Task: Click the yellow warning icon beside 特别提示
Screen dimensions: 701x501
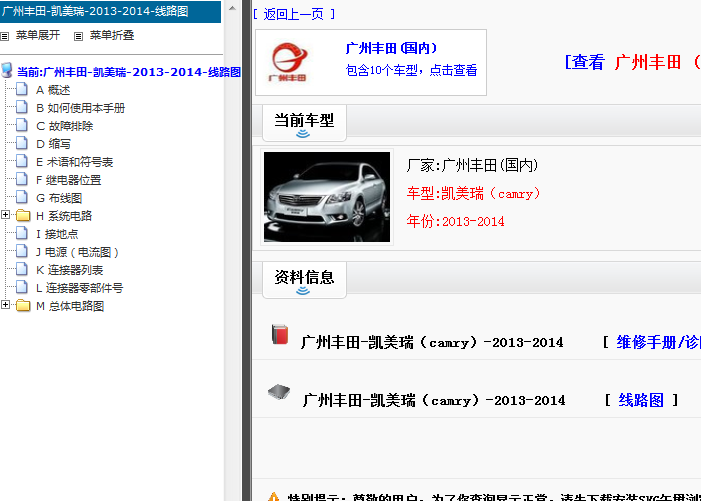Action: pyautogui.click(x=273, y=497)
